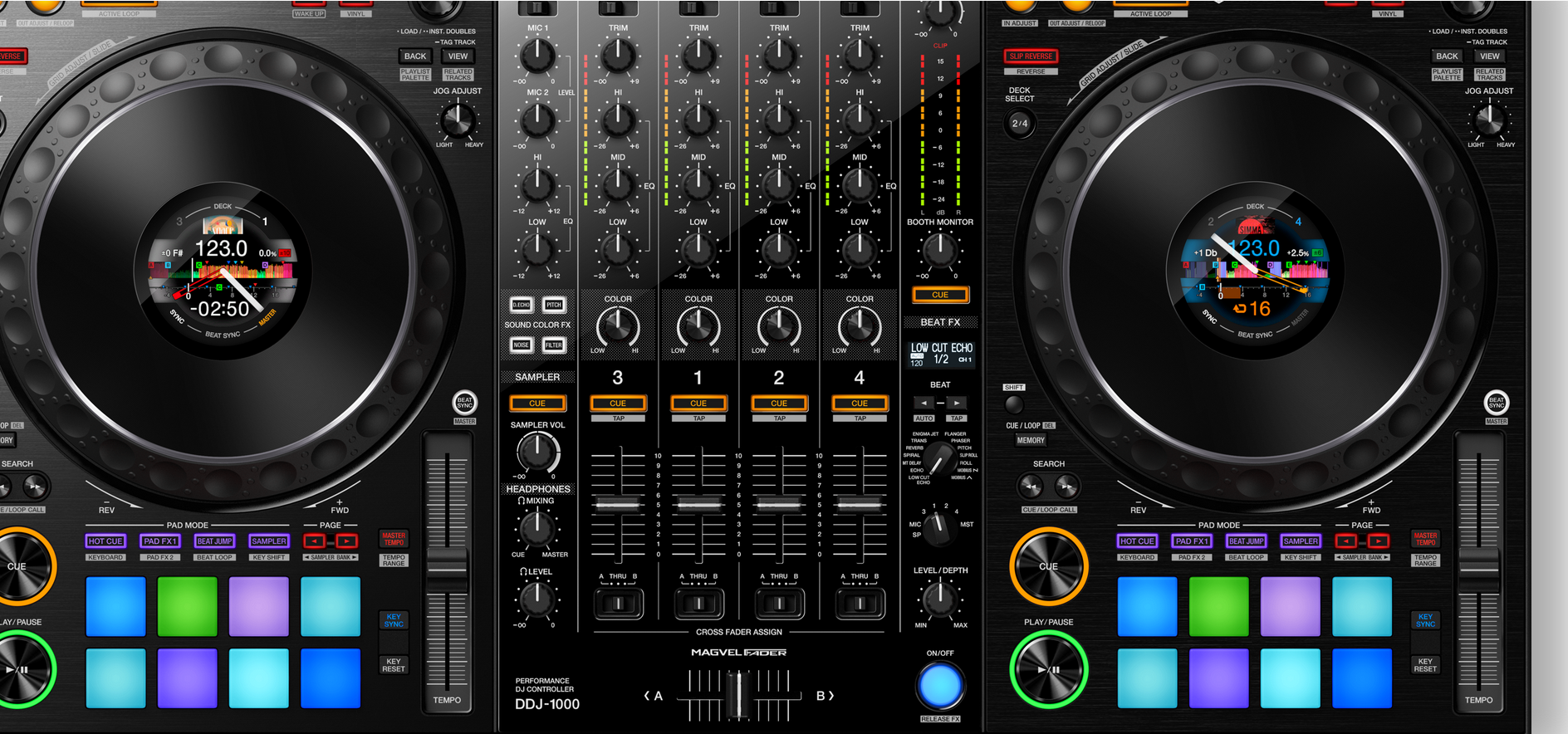The width and height of the screenshot is (1568, 734).
Task: Toggle SLIP REVERSE on the right deck
Action: (x=1031, y=56)
